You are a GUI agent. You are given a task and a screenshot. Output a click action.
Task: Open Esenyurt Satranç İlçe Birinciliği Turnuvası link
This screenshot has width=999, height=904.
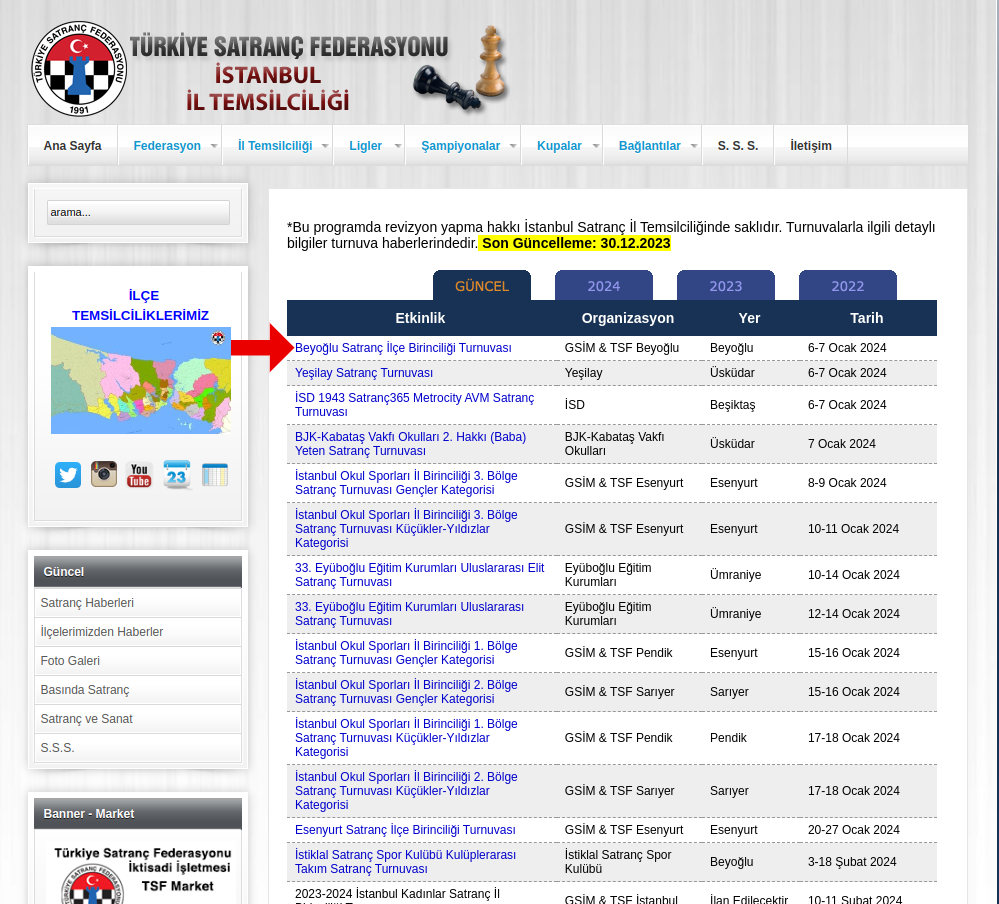click(405, 829)
